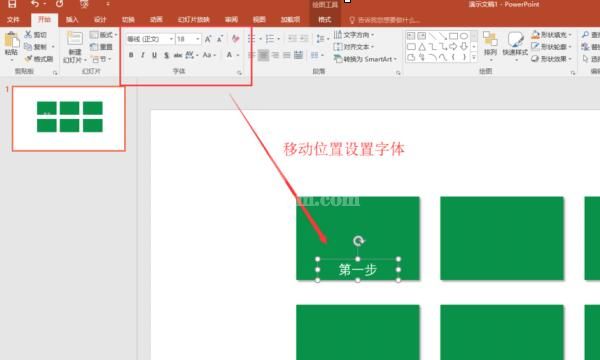Switch to the Animations (动画) tab

pos(156,20)
